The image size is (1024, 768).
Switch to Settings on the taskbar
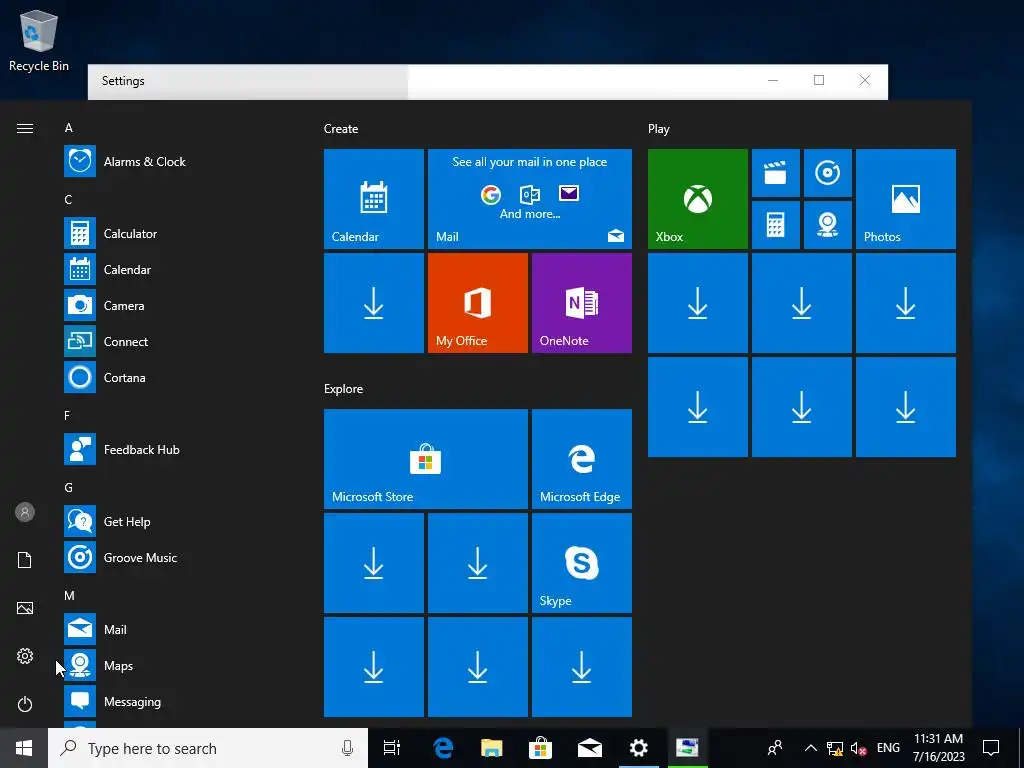(639, 748)
